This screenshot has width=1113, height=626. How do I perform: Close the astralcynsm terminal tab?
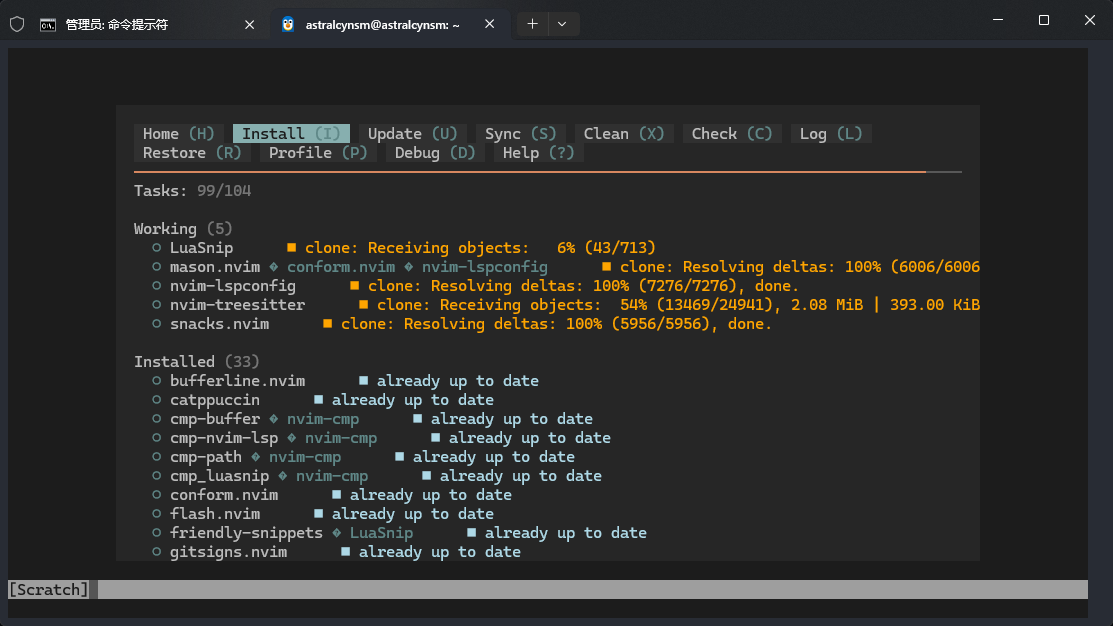point(490,24)
